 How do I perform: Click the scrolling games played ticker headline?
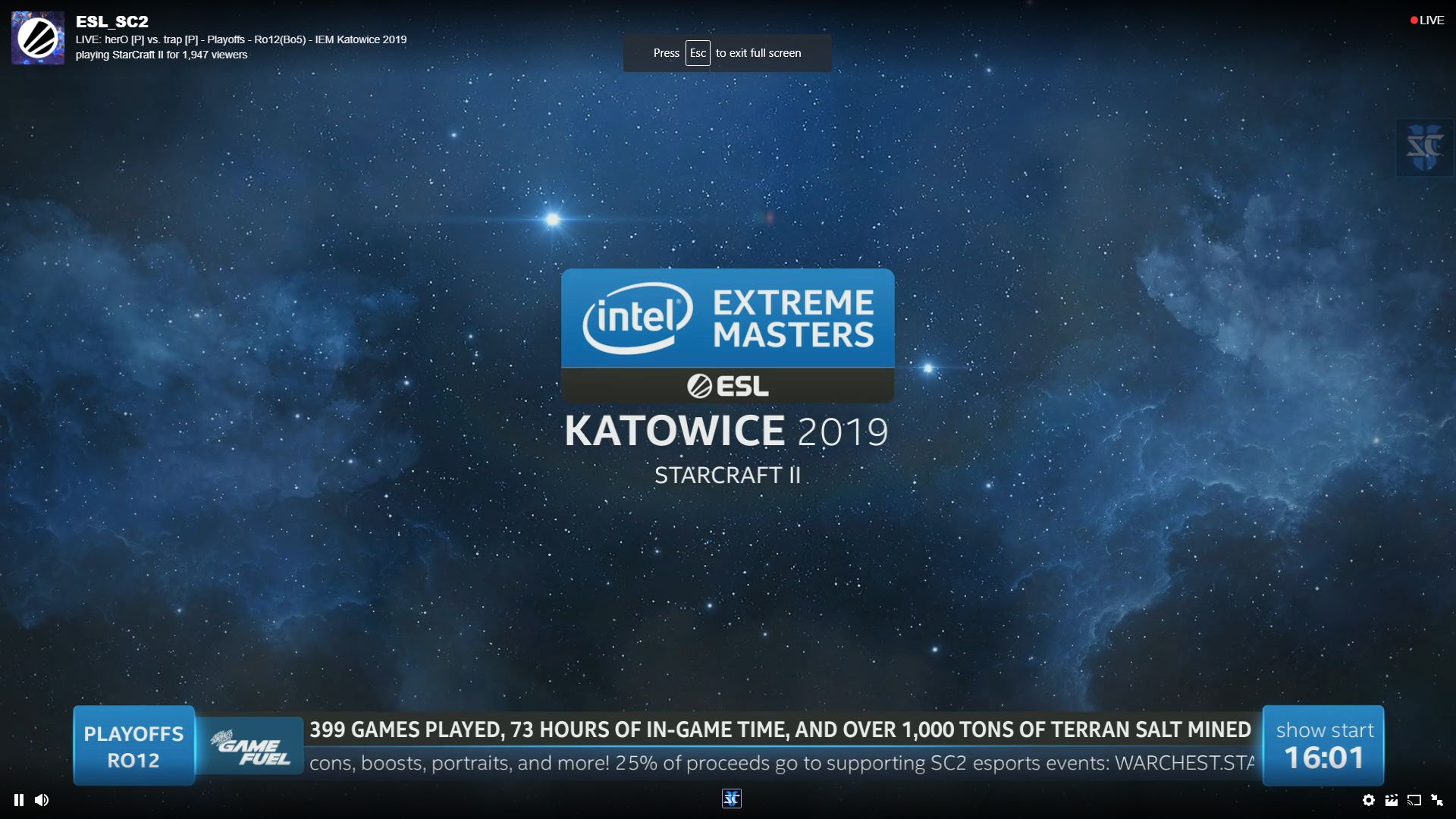(780, 730)
